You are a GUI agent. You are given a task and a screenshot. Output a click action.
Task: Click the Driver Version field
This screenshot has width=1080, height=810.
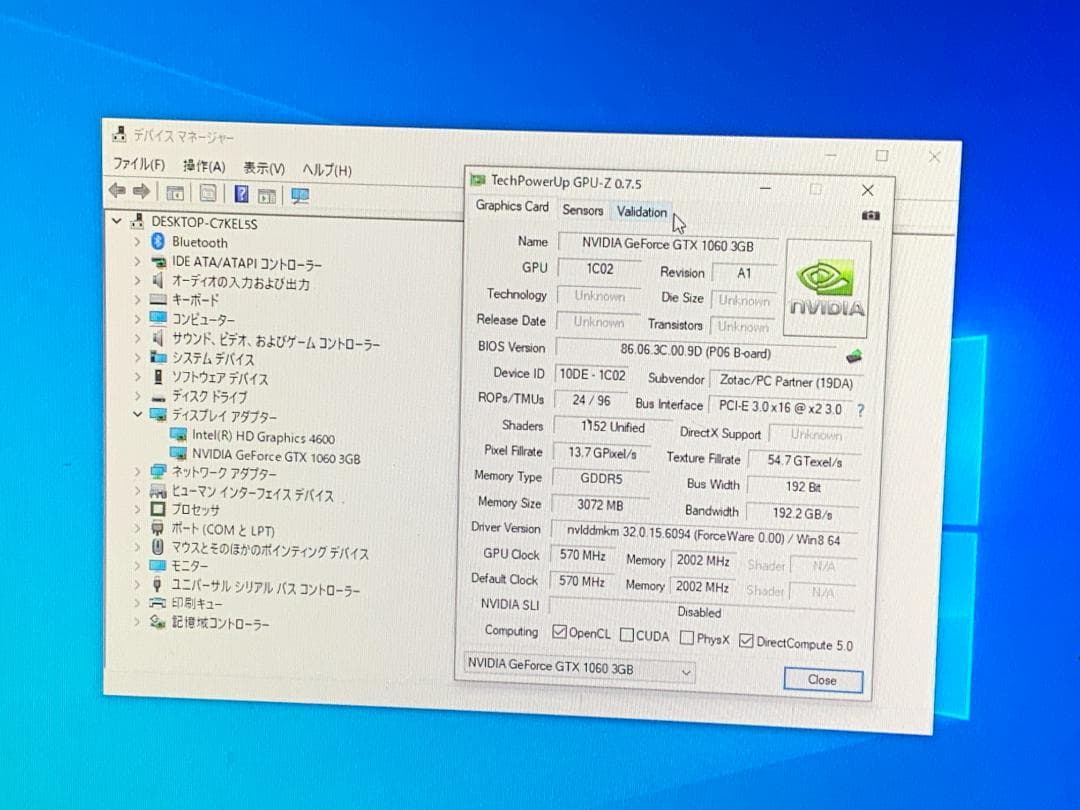(703, 535)
